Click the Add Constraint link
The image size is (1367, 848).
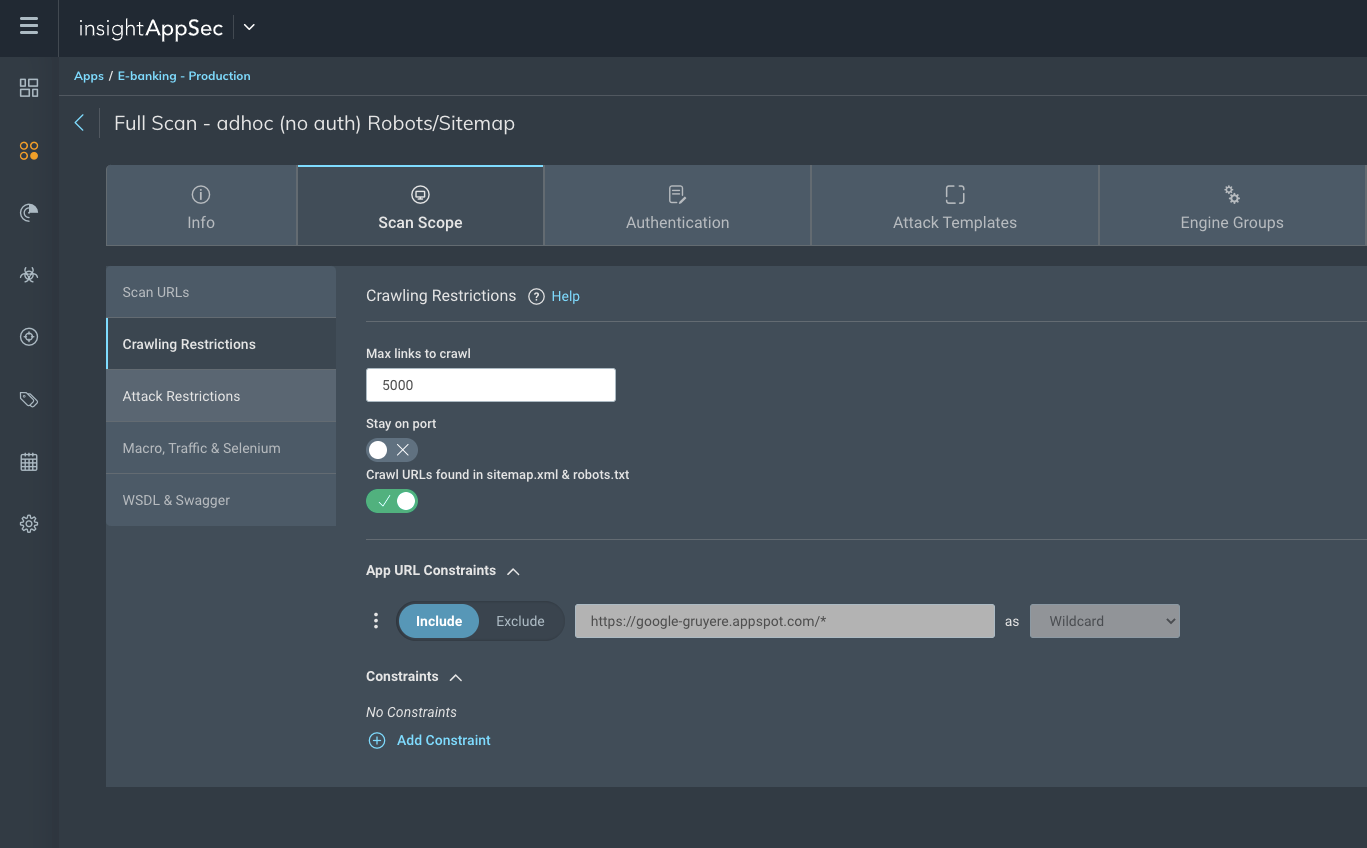443,741
